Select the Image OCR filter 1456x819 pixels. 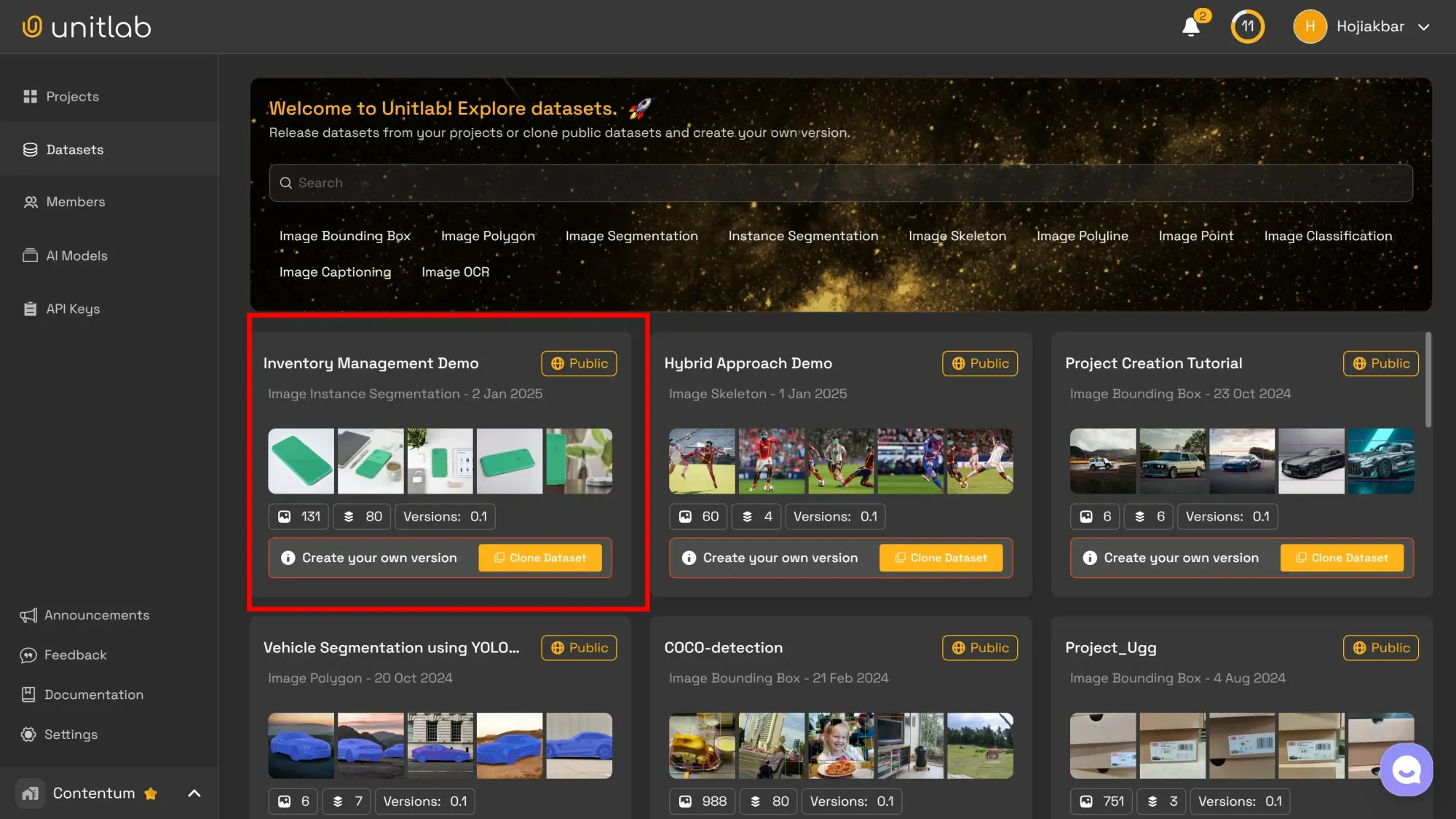[x=455, y=272]
